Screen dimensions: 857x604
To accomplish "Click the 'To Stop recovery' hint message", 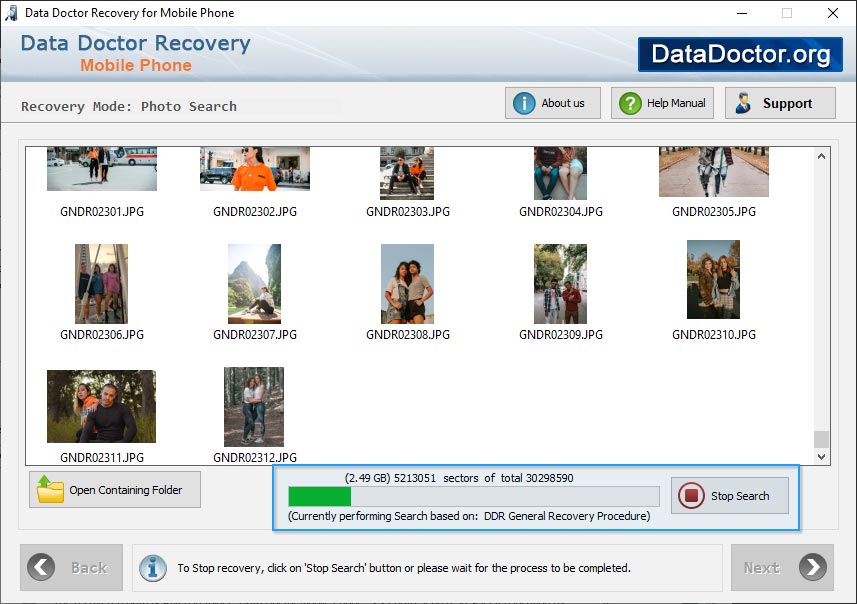I will [x=404, y=568].
